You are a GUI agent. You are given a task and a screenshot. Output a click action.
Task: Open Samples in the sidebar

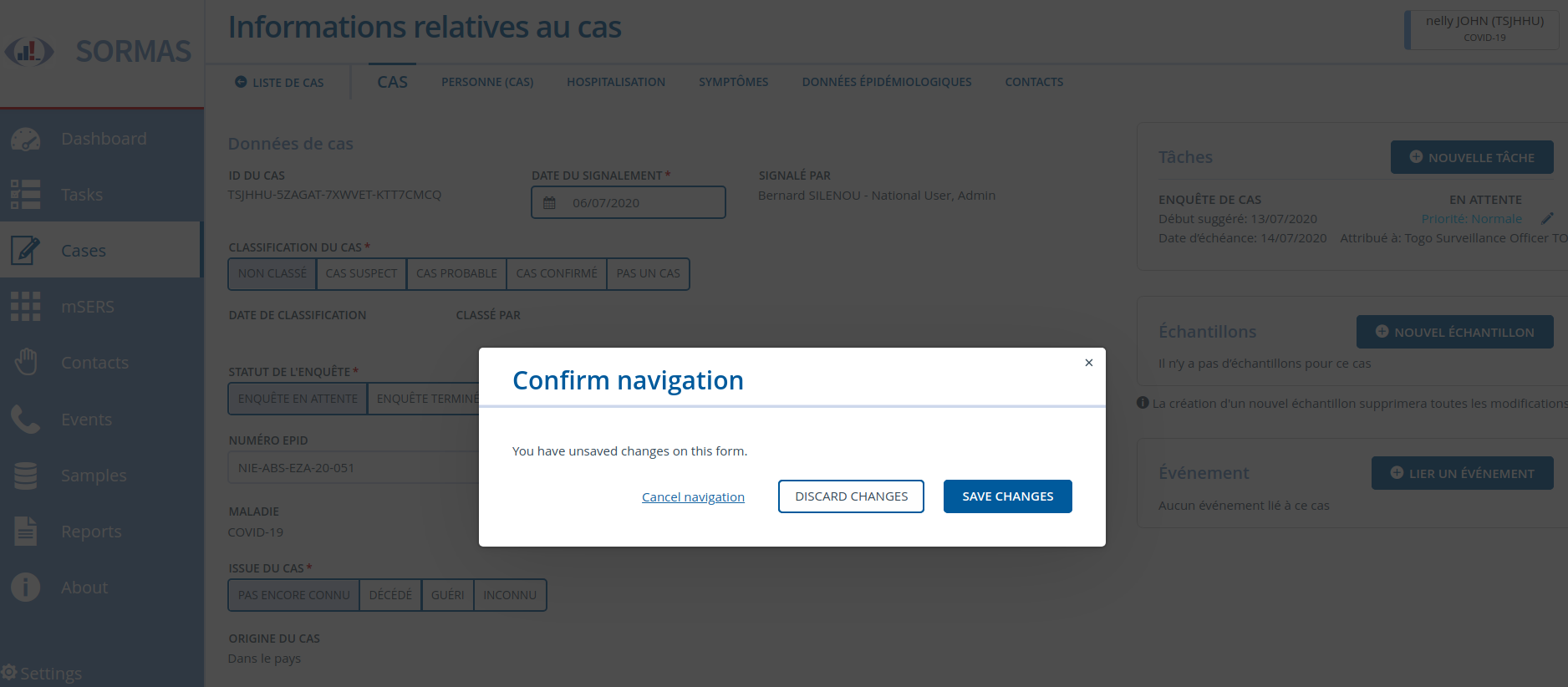(100, 475)
